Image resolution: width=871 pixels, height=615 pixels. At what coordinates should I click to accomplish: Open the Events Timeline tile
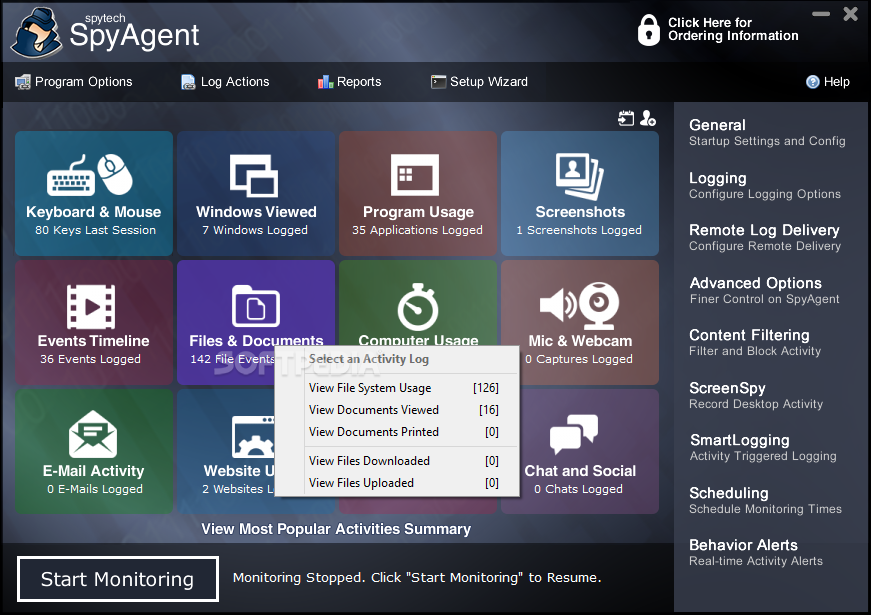pos(93,322)
